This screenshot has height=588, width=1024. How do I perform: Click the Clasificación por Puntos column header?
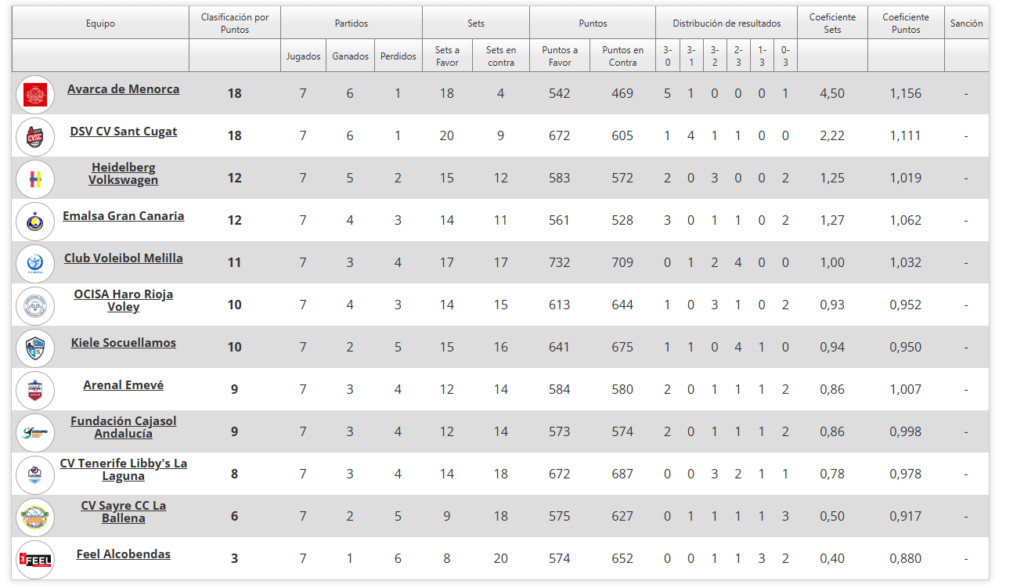pos(234,23)
